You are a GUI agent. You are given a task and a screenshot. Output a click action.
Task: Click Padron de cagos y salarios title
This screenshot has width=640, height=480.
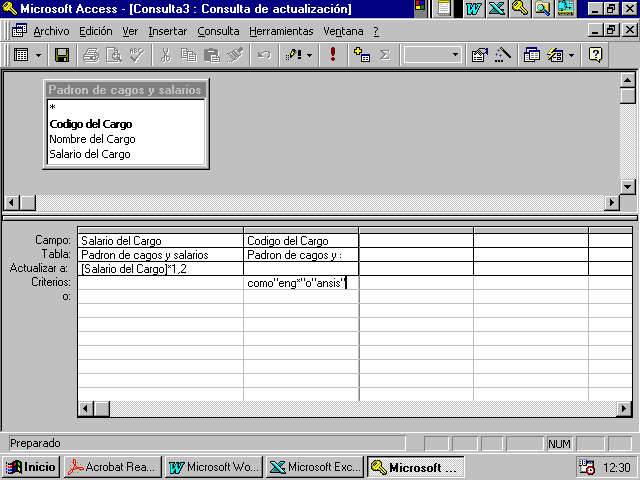125,90
